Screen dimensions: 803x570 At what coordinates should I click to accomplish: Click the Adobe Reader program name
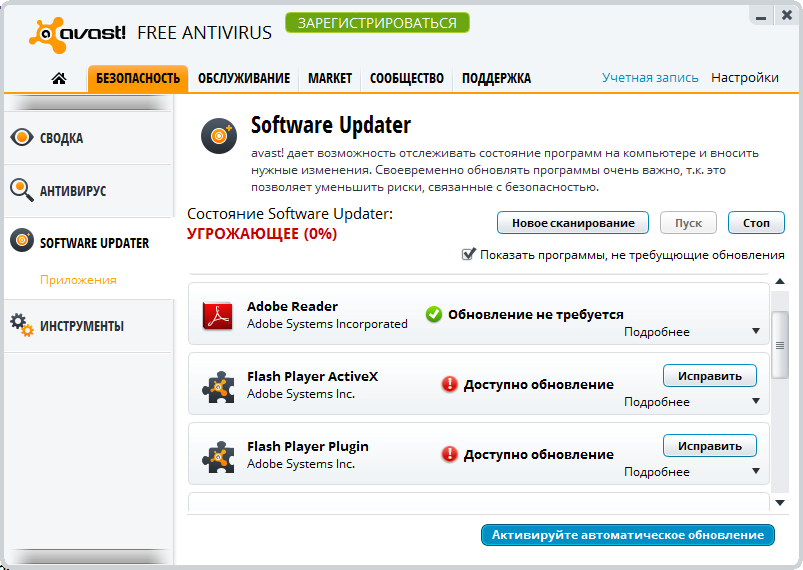click(x=292, y=306)
